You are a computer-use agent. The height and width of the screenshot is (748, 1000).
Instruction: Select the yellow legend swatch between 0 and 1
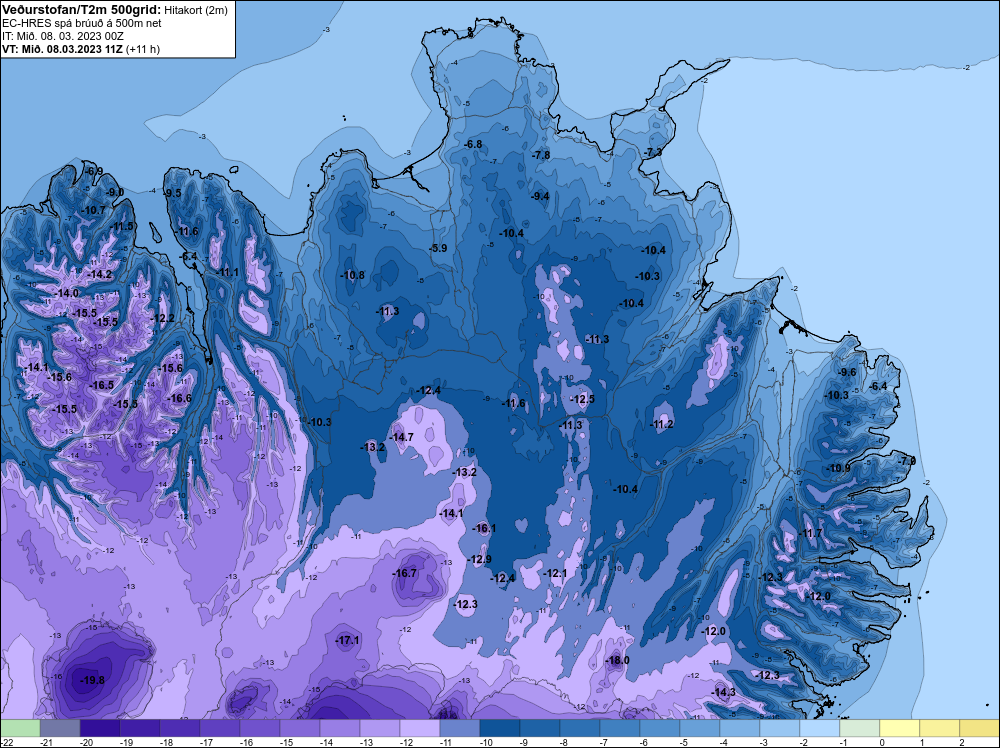tap(899, 728)
